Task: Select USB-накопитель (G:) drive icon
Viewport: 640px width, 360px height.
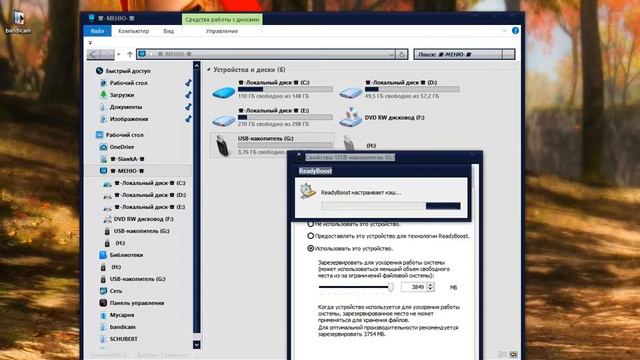Action: 222,145
